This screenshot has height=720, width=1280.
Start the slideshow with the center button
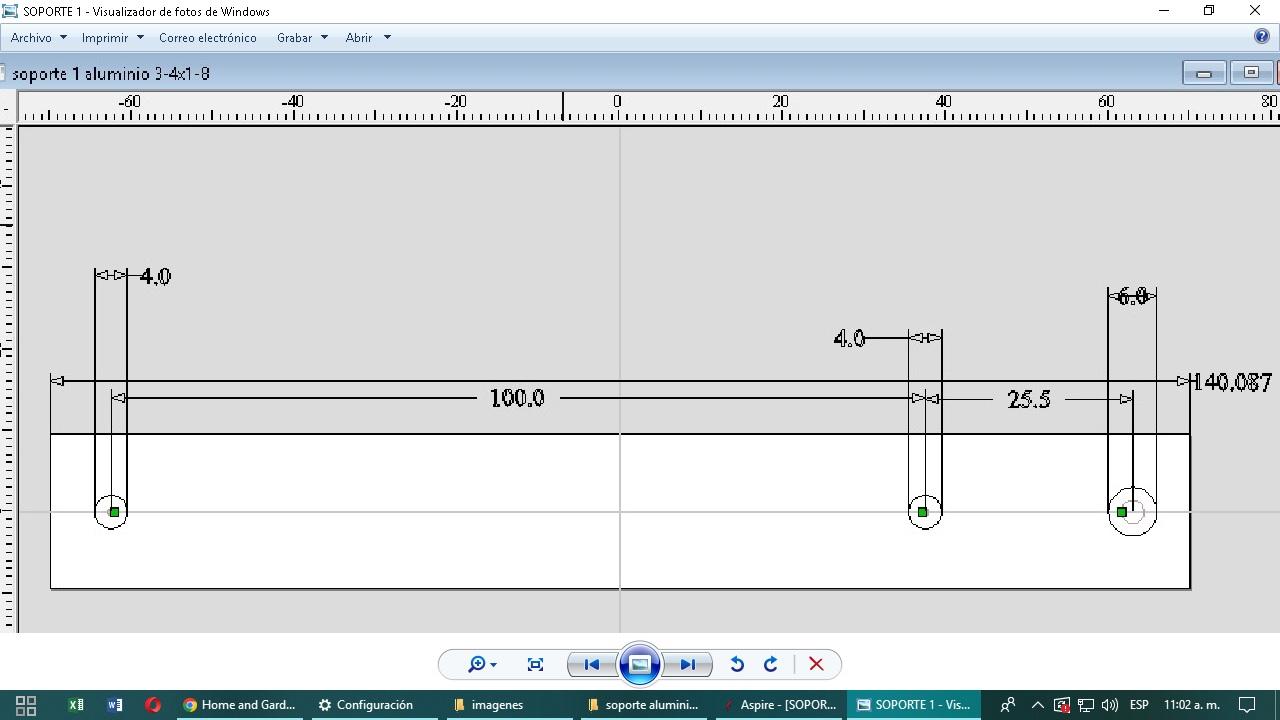(x=640, y=664)
